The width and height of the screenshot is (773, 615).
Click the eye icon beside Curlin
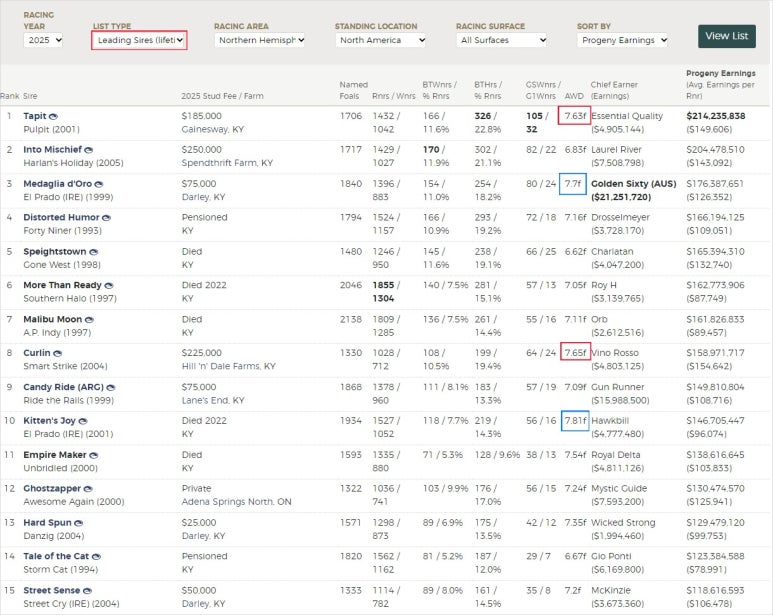57,353
